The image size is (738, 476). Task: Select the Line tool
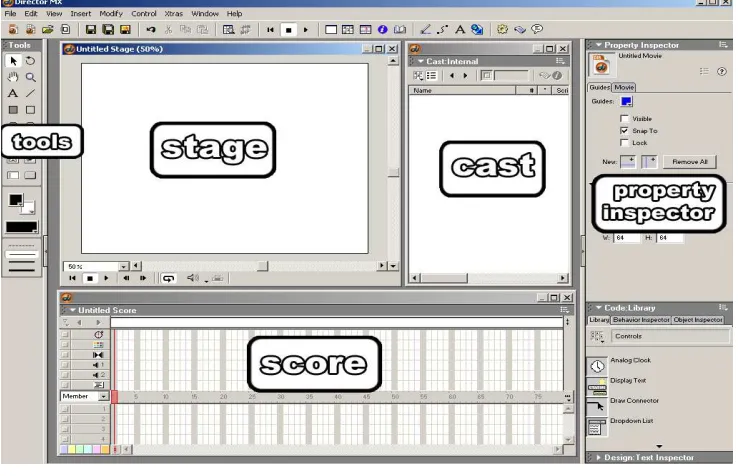[30, 93]
